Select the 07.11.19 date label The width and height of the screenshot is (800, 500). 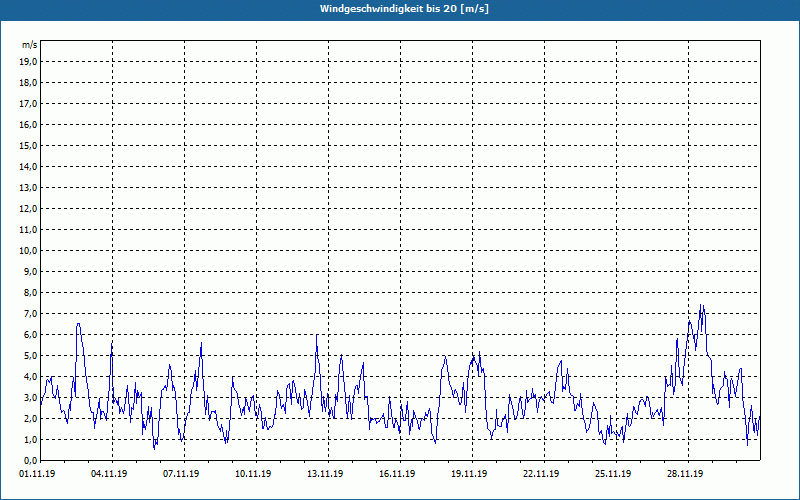tap(181, 474)
